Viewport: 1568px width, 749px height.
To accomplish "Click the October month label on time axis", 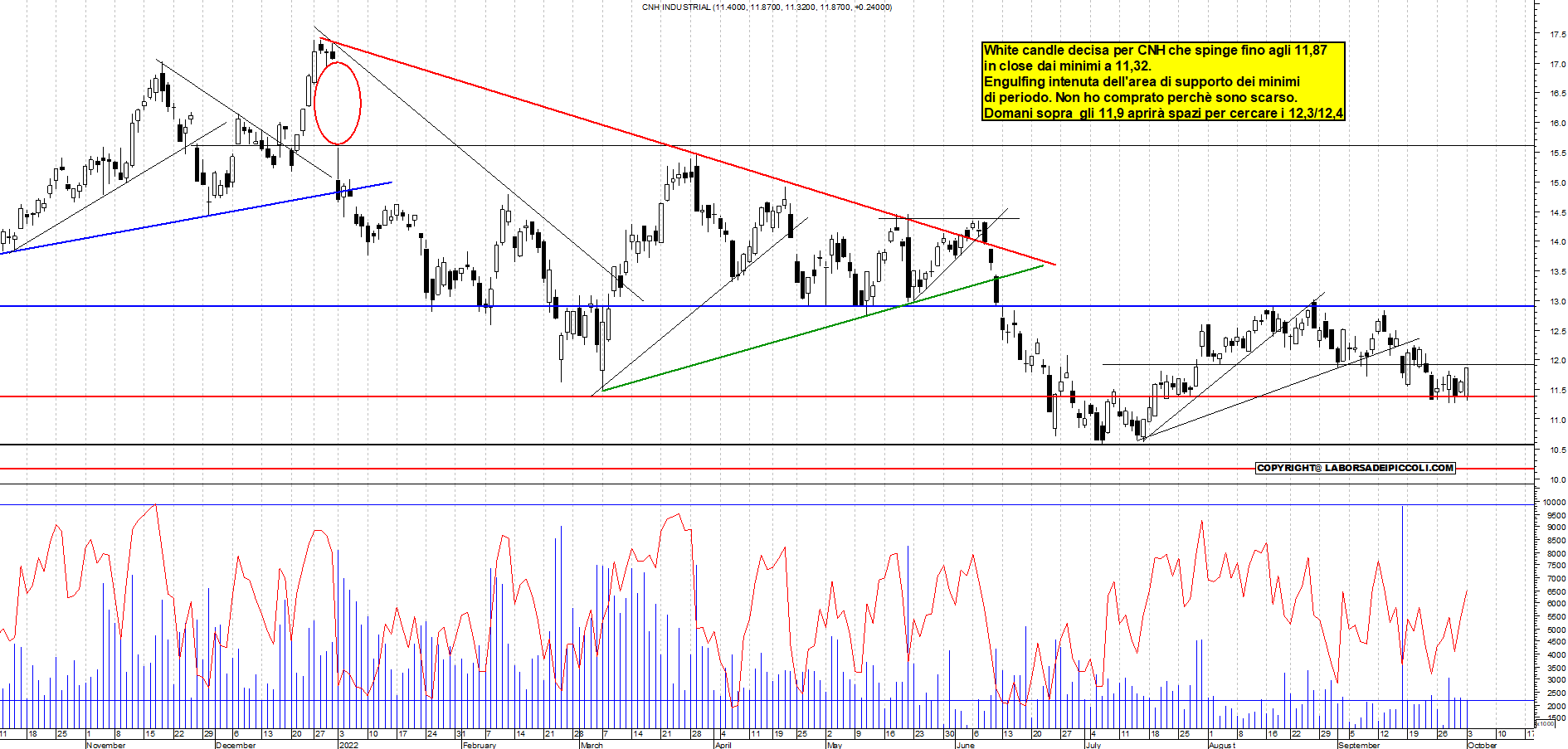I will (1483, 745).
